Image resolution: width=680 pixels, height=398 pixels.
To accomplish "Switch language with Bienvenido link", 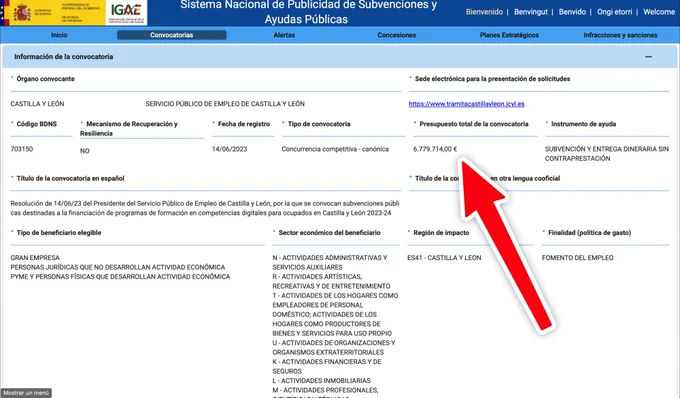I will pyautogui.click(x=484, y=12).
